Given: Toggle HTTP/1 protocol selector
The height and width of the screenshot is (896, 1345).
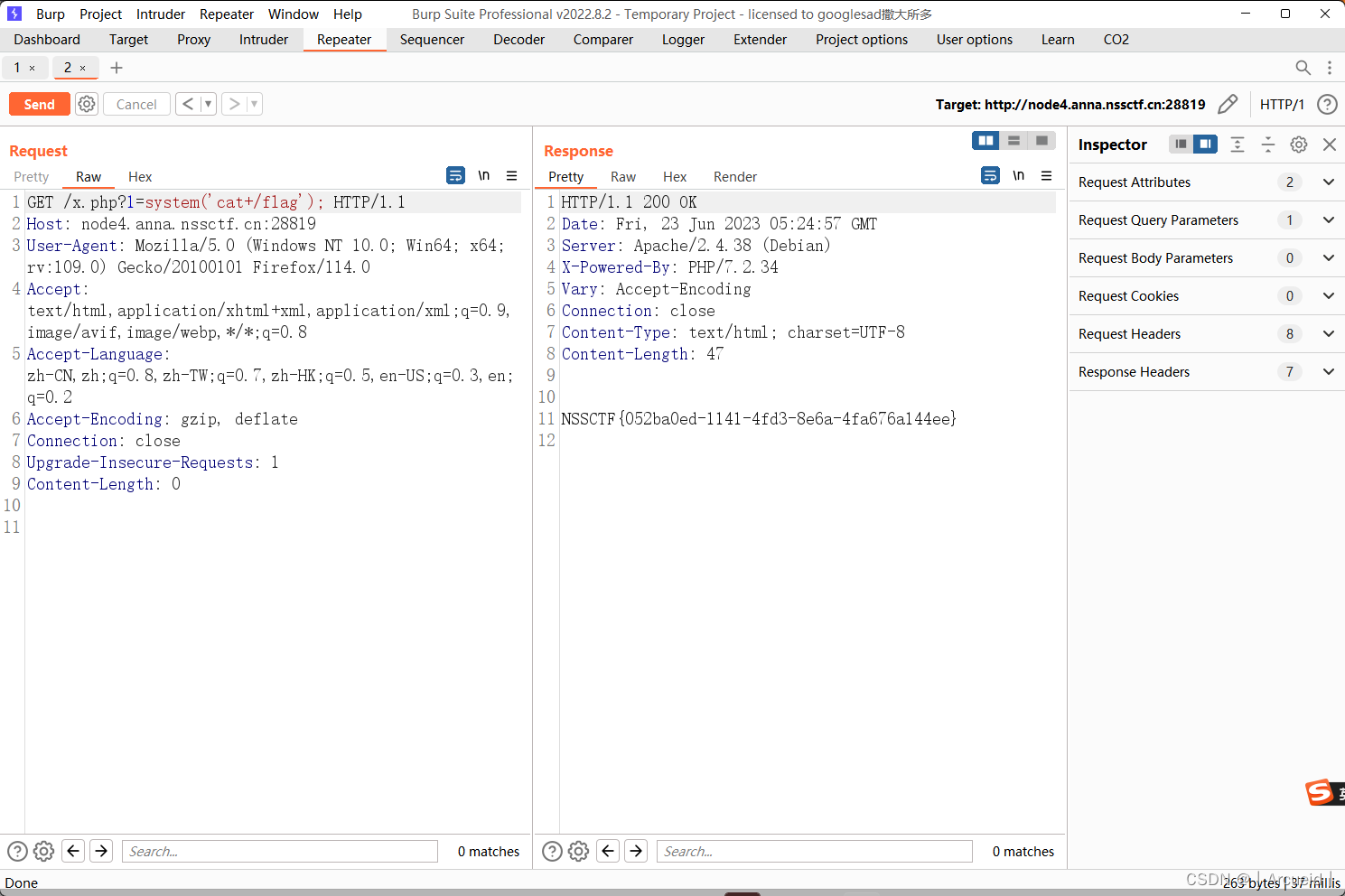Looking at the screenshot, I should click(1282, 104).
